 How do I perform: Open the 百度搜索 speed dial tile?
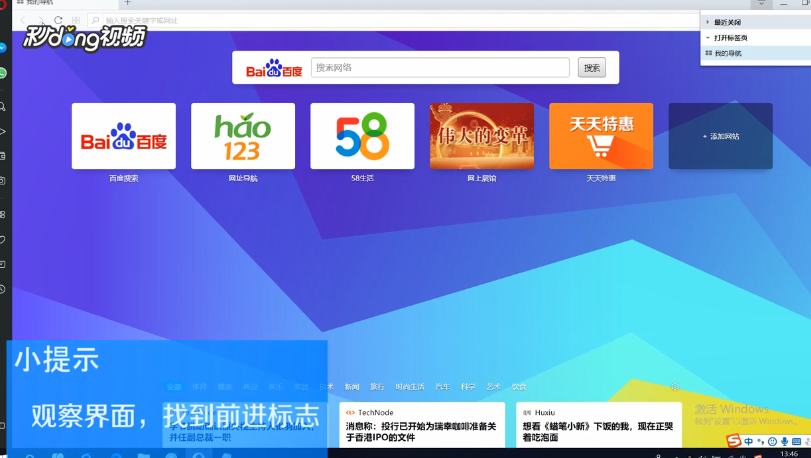pyautogui.click(x=124, y=136)
